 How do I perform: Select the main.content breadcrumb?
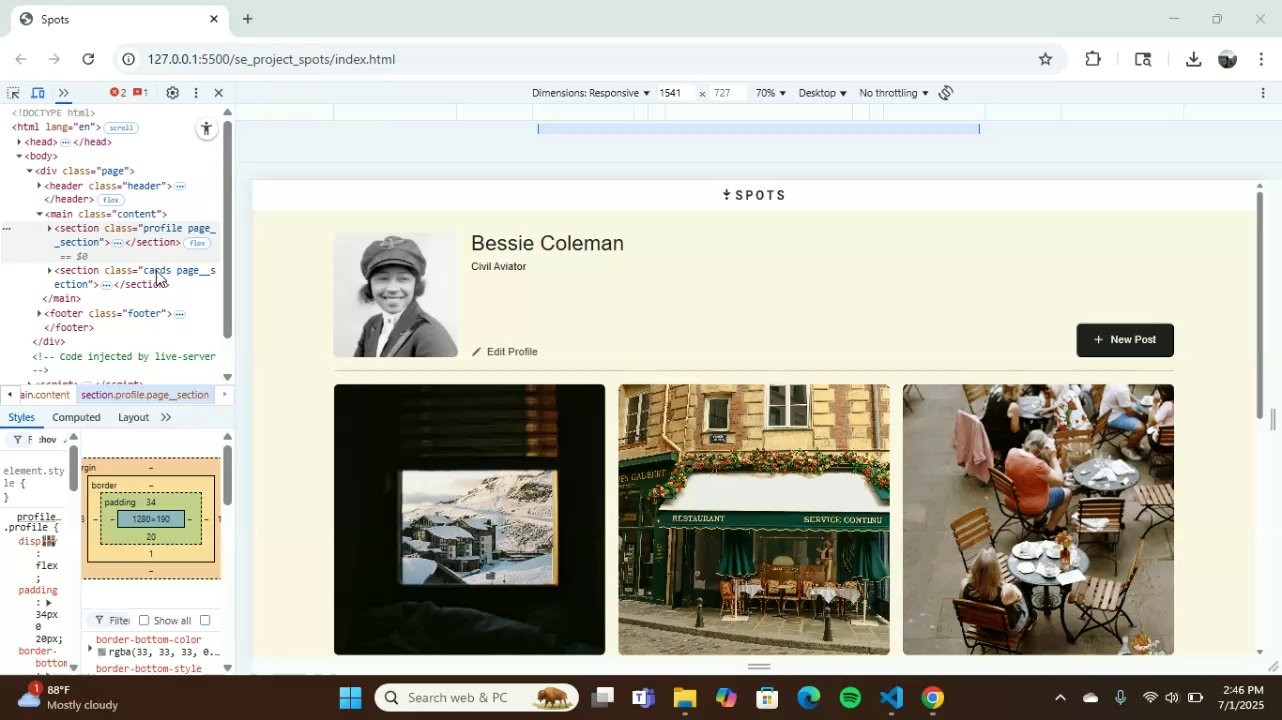pyautogui.click(x=45, y=395)
